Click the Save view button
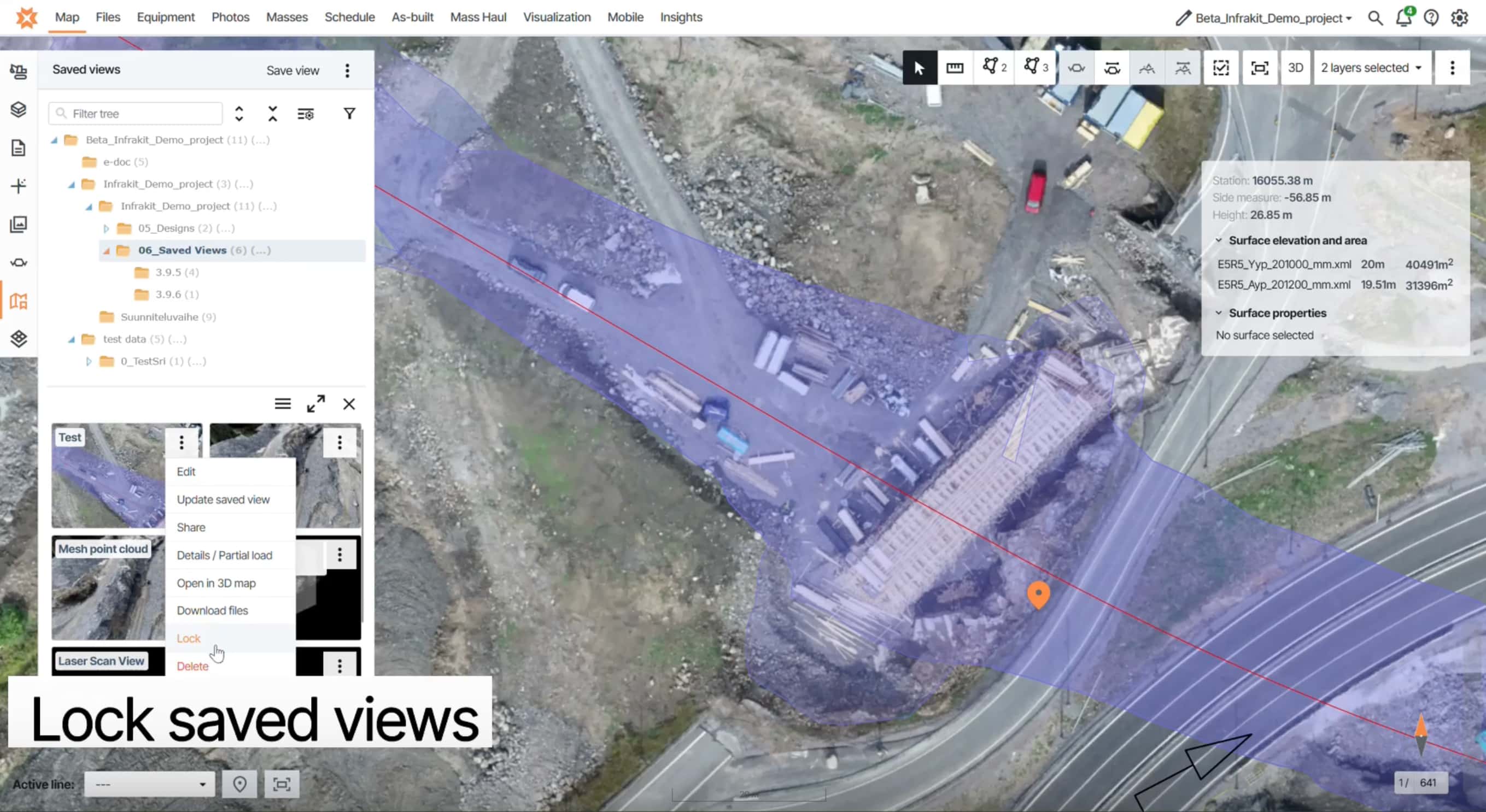Screen dimensions: 1486x812 pos(292,70)
